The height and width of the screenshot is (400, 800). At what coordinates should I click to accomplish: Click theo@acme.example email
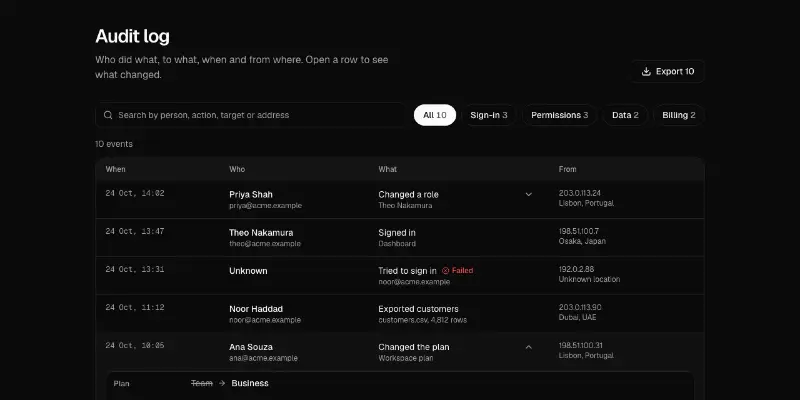(265, 244)
